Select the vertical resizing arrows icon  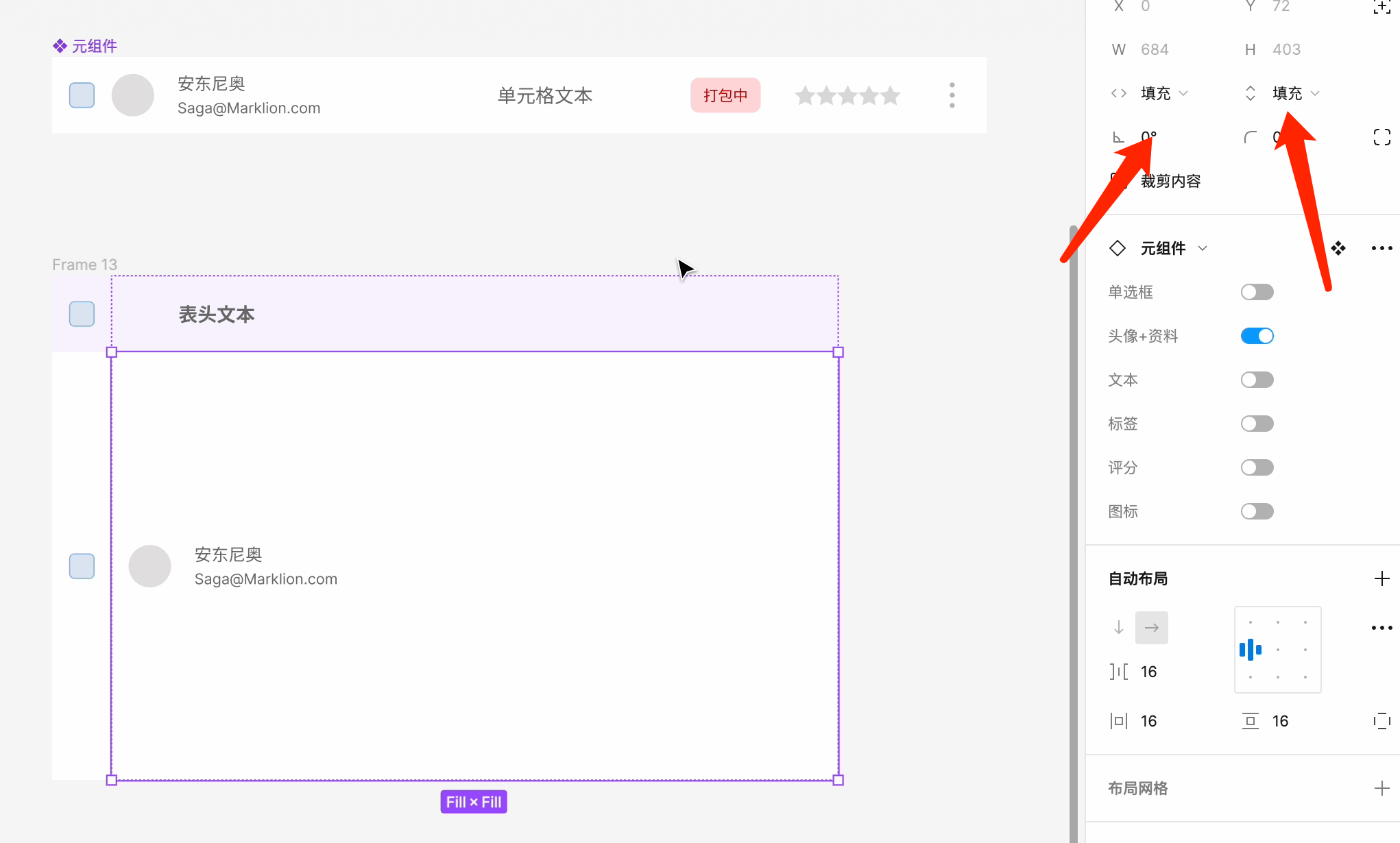1250,93
